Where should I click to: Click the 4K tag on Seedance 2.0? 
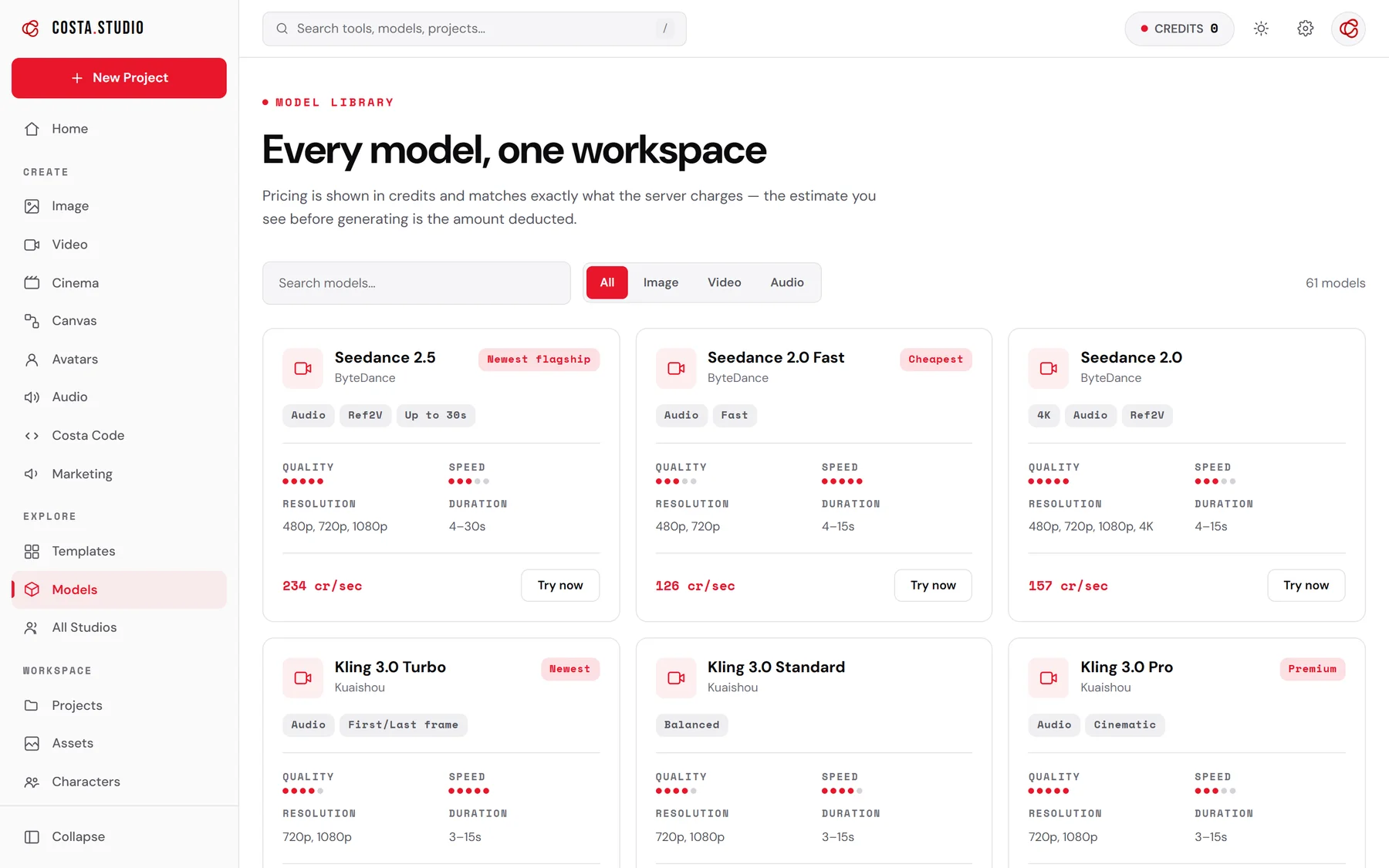click(1044, 415)
